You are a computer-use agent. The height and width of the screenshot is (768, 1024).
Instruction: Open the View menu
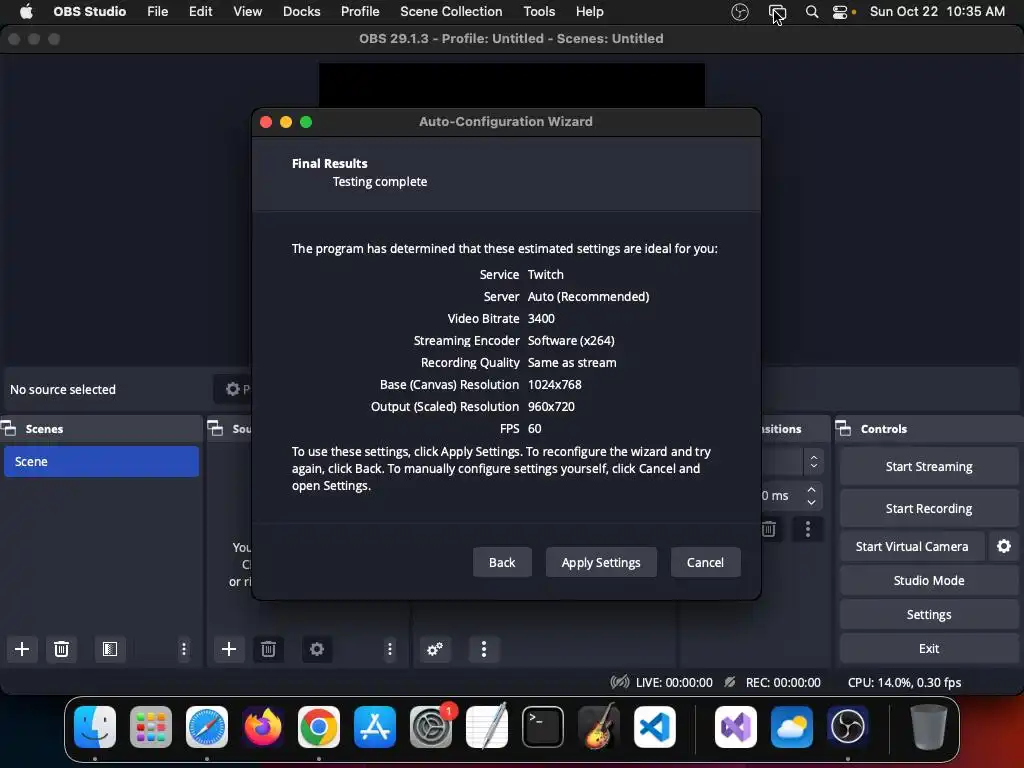(248, 11)
